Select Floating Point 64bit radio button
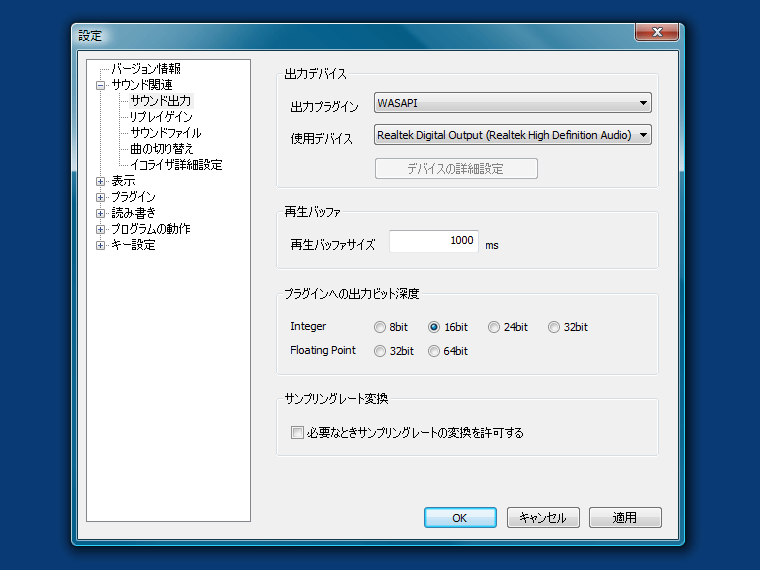Viewport: 760px width, 570px height. coord(434,351)
